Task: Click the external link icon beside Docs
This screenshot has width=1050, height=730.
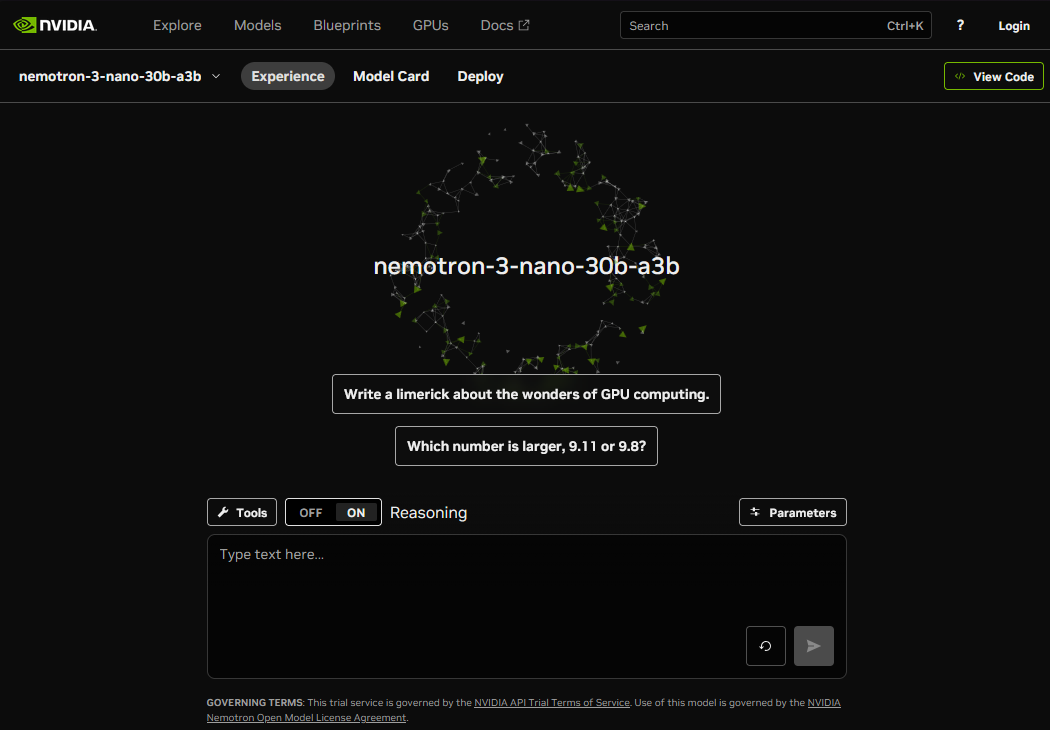Action: pyautogui.click(x=524, y=25)
